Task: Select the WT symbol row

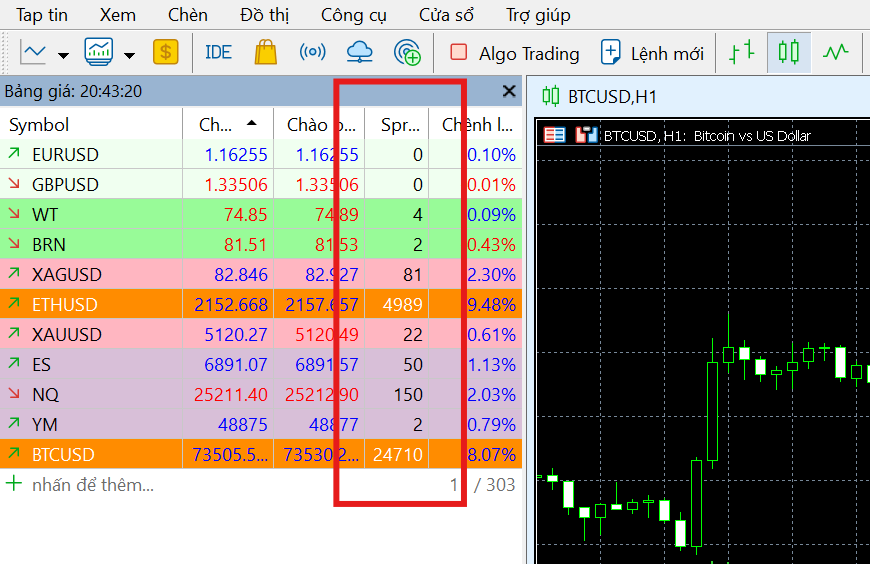Action: [x=261, y=214]
